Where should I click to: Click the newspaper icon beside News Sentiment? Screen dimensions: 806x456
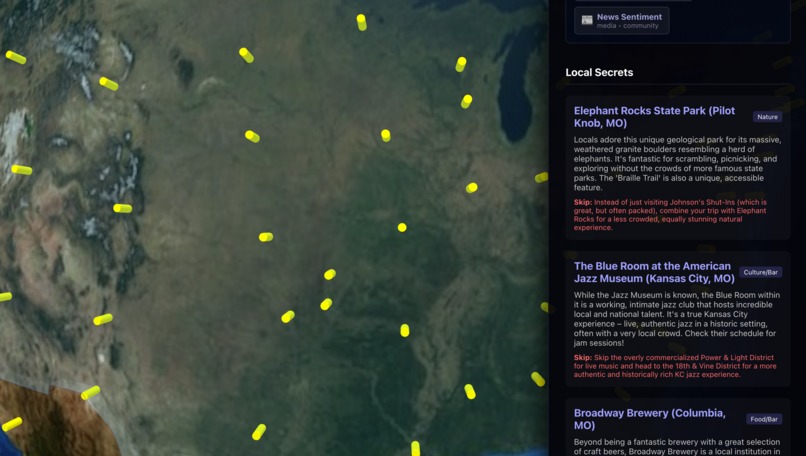point(587,21)
